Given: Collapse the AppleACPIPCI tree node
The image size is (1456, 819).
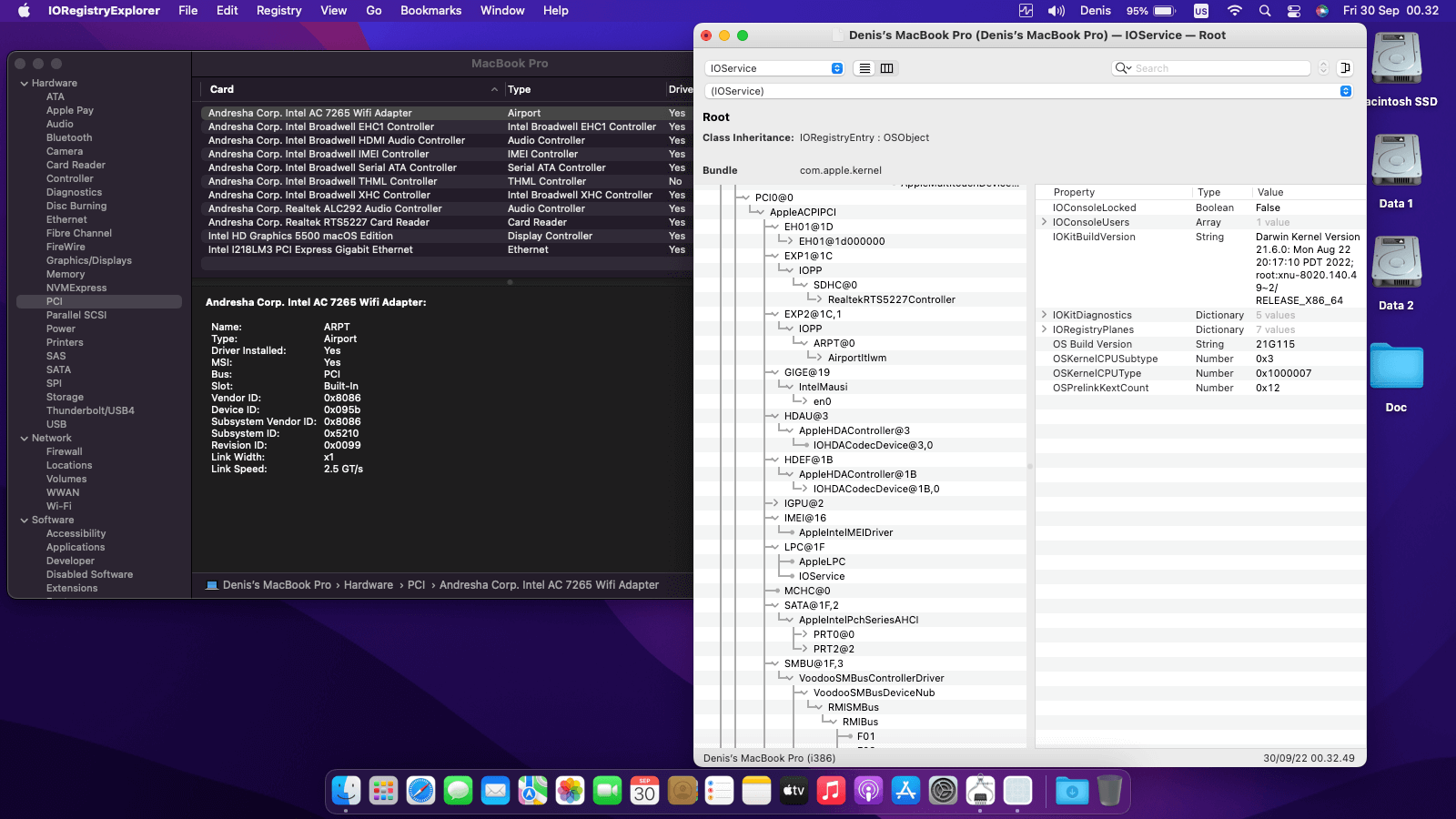Looking at the screenshot, I should 760,212.
